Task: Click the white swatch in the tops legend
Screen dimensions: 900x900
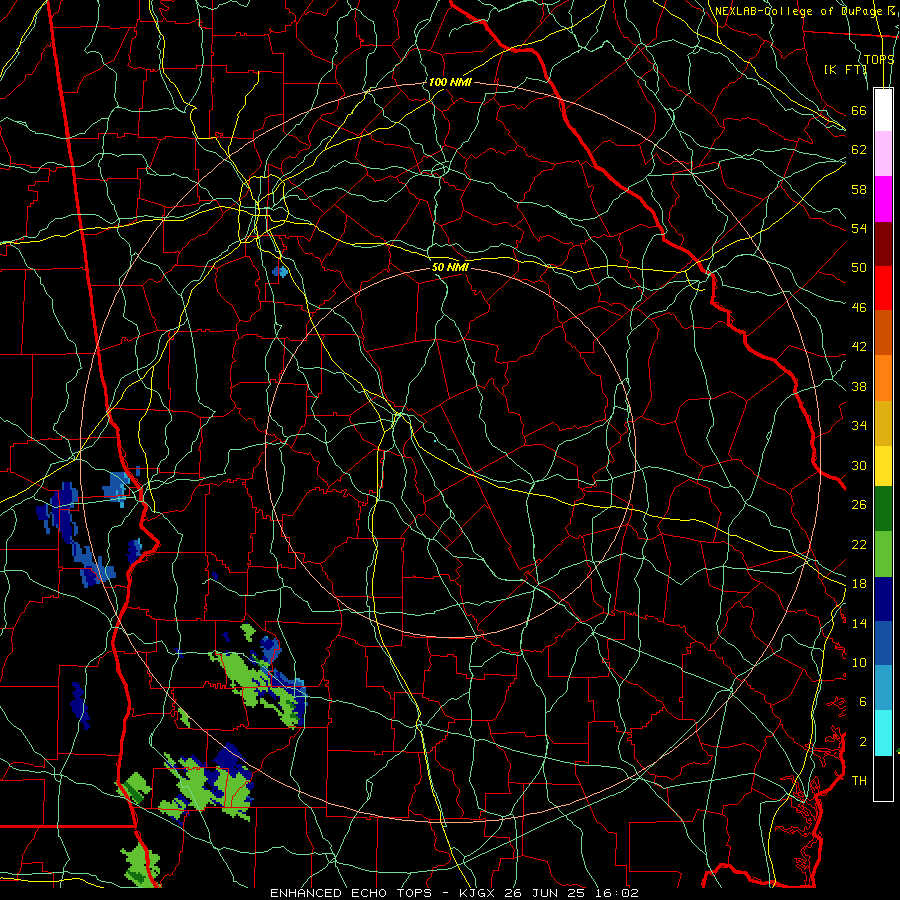Action: click(x=883, y=110)
